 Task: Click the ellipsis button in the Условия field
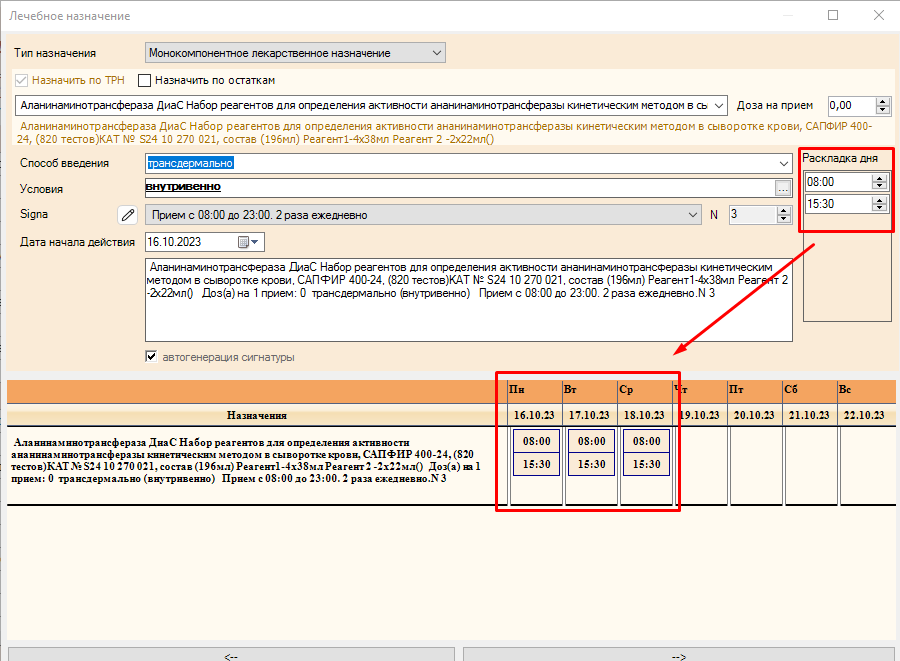pos(782,188)
